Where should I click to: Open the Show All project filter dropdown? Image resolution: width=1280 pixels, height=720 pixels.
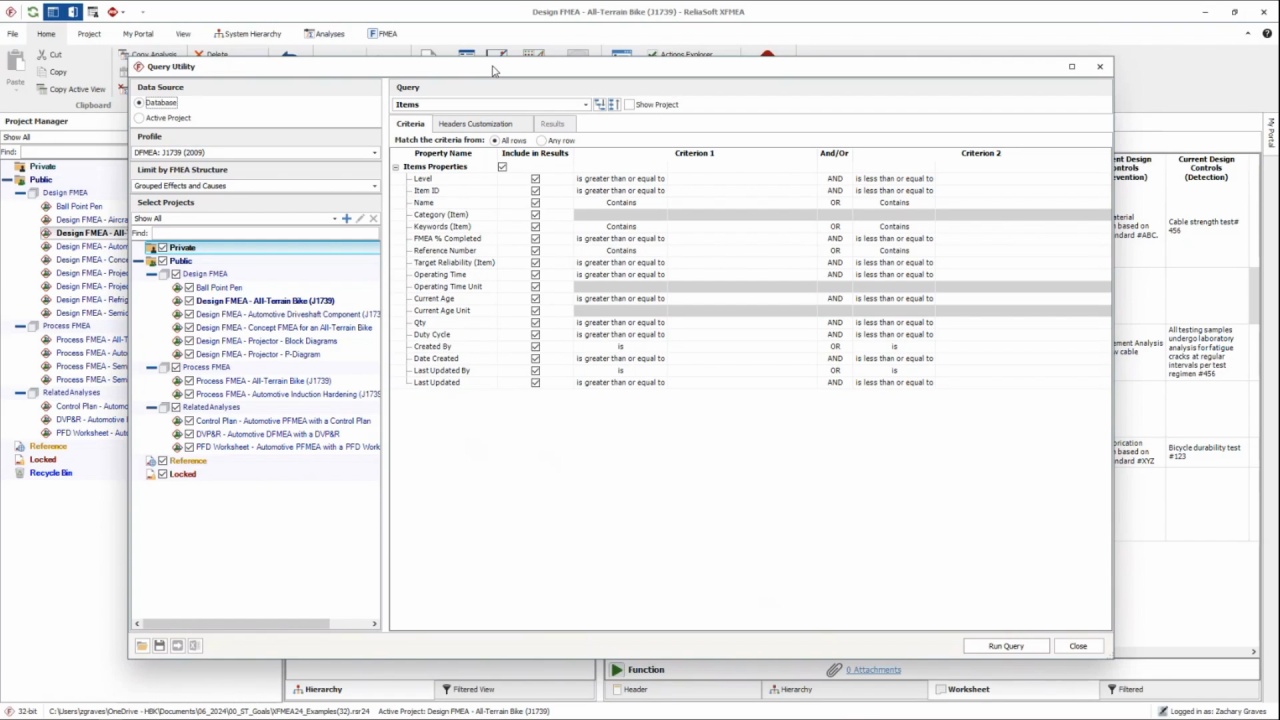click(335, 219)
